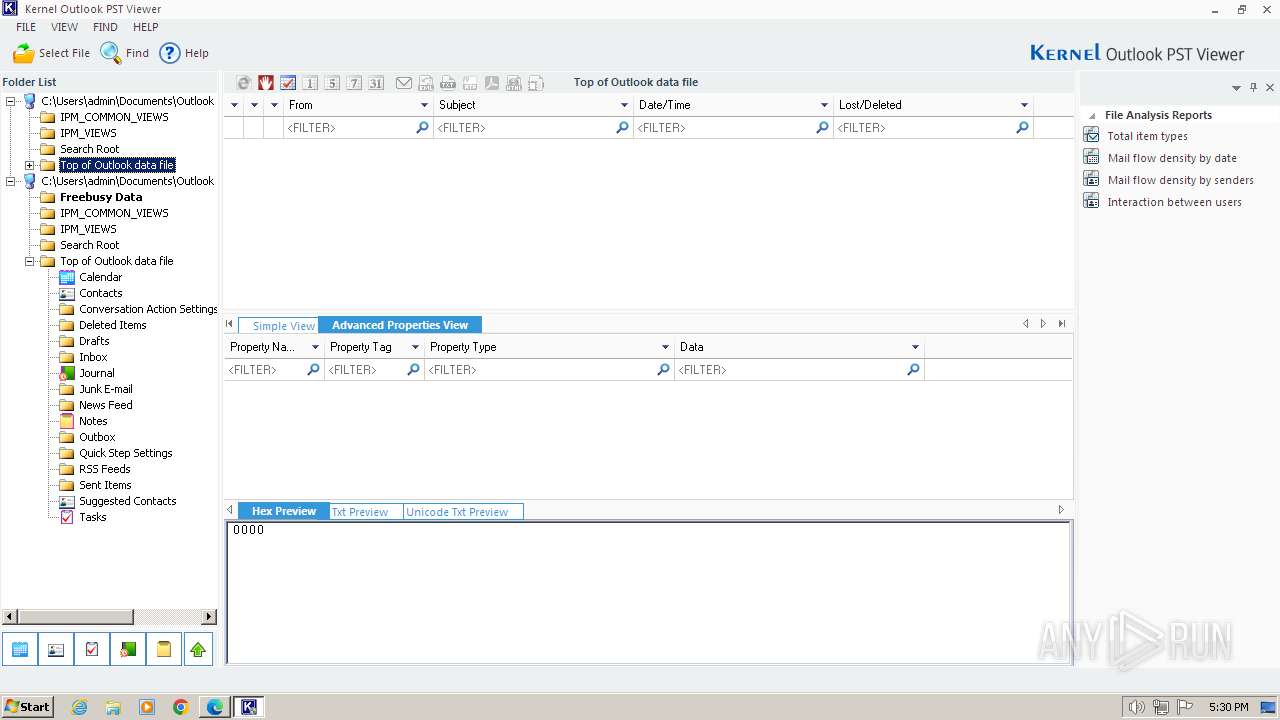
Task: Open the FILE menu
Action: [x=26, y=27]
